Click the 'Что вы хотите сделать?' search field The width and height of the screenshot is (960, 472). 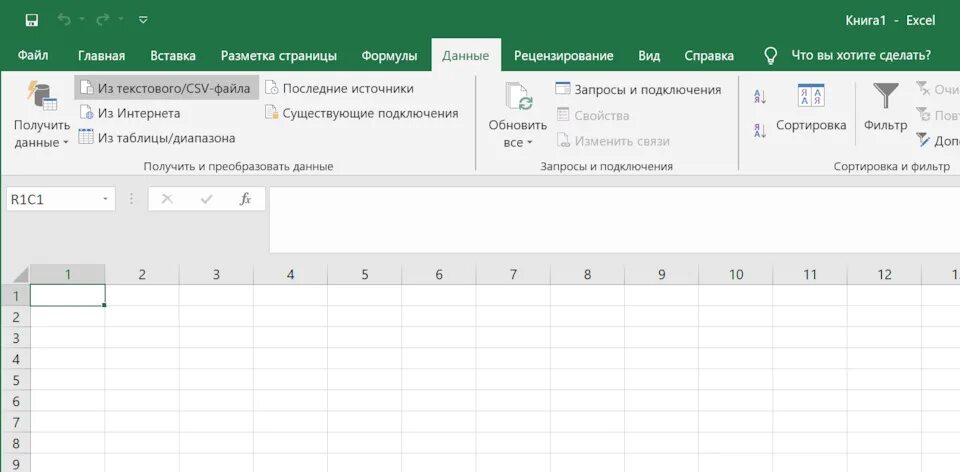[x=861, y=56]
